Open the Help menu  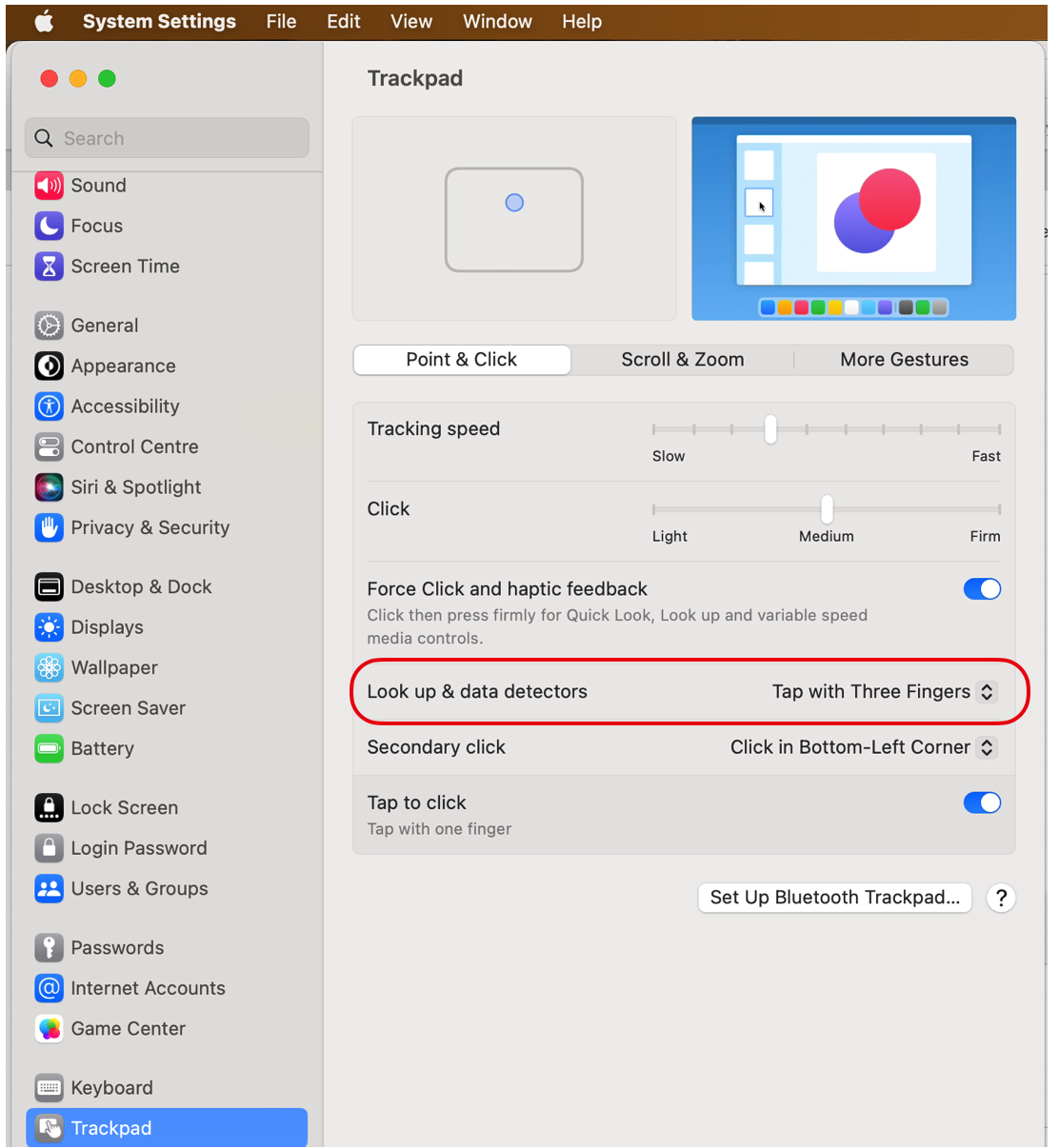582,21
